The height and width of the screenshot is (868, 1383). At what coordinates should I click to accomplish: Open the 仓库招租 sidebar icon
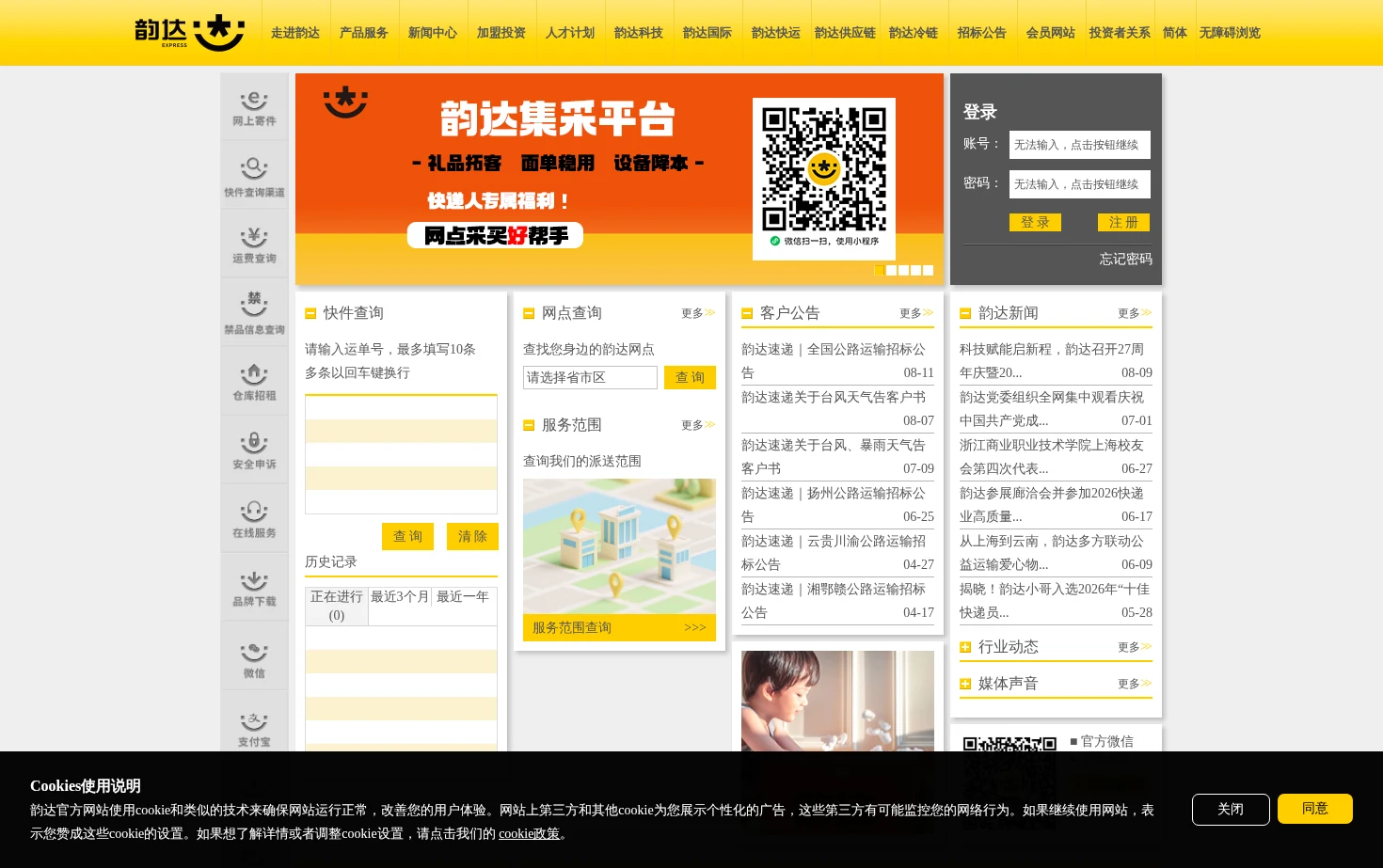coord(254,382)
